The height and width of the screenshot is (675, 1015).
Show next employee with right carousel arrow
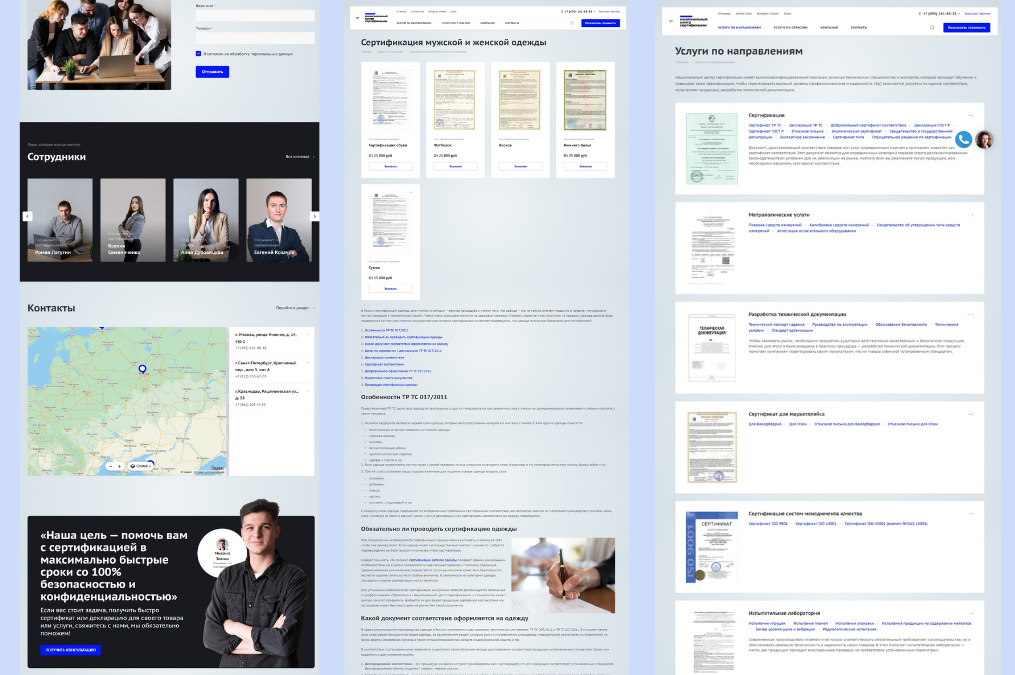315,216
